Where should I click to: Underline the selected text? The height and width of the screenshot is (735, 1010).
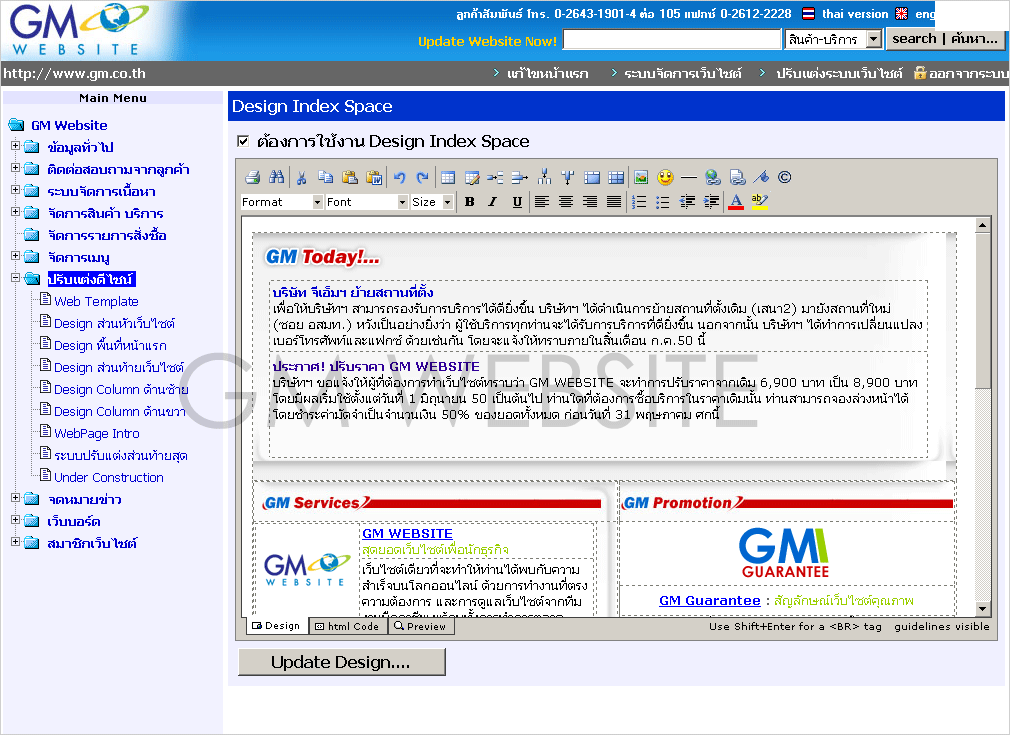517,202
